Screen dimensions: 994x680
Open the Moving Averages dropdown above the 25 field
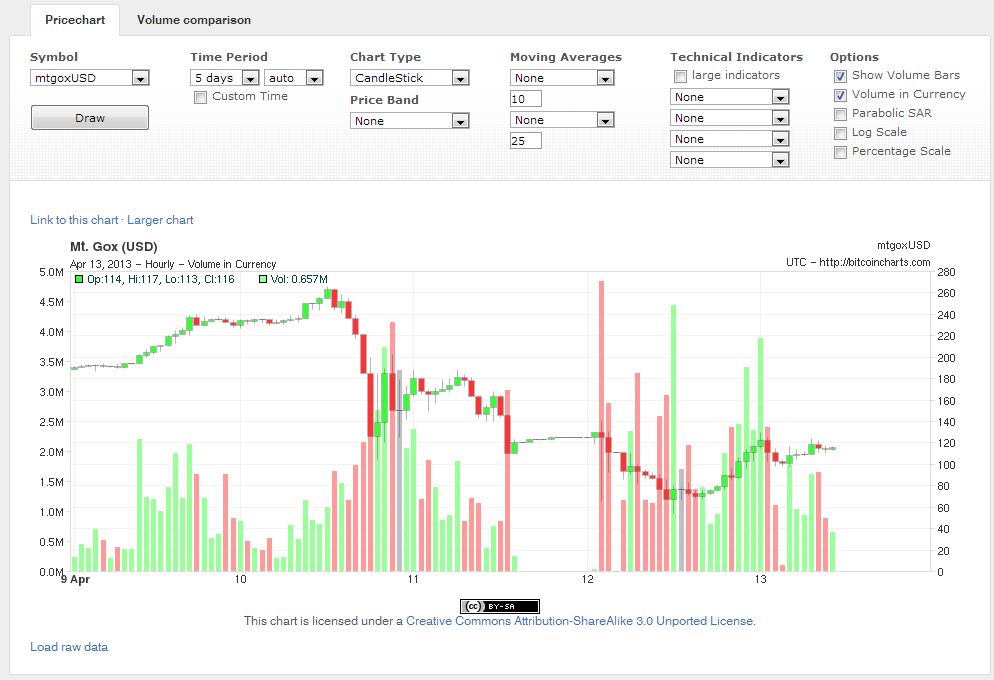click(x=562, y=120)
